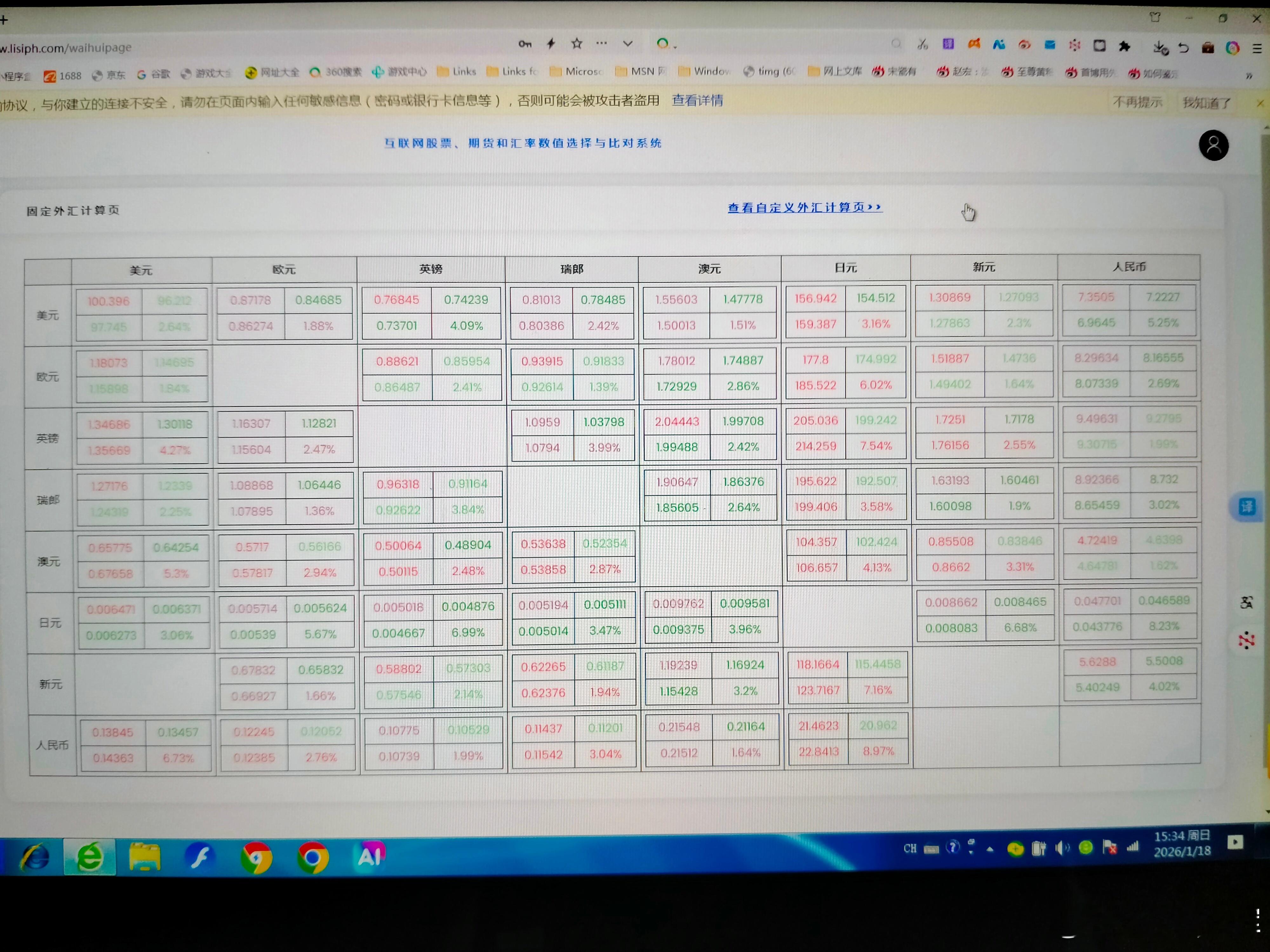Click the star bookmark icon in address bar
The height and width of the screenshot is (952, 1270).
[577, 43]
